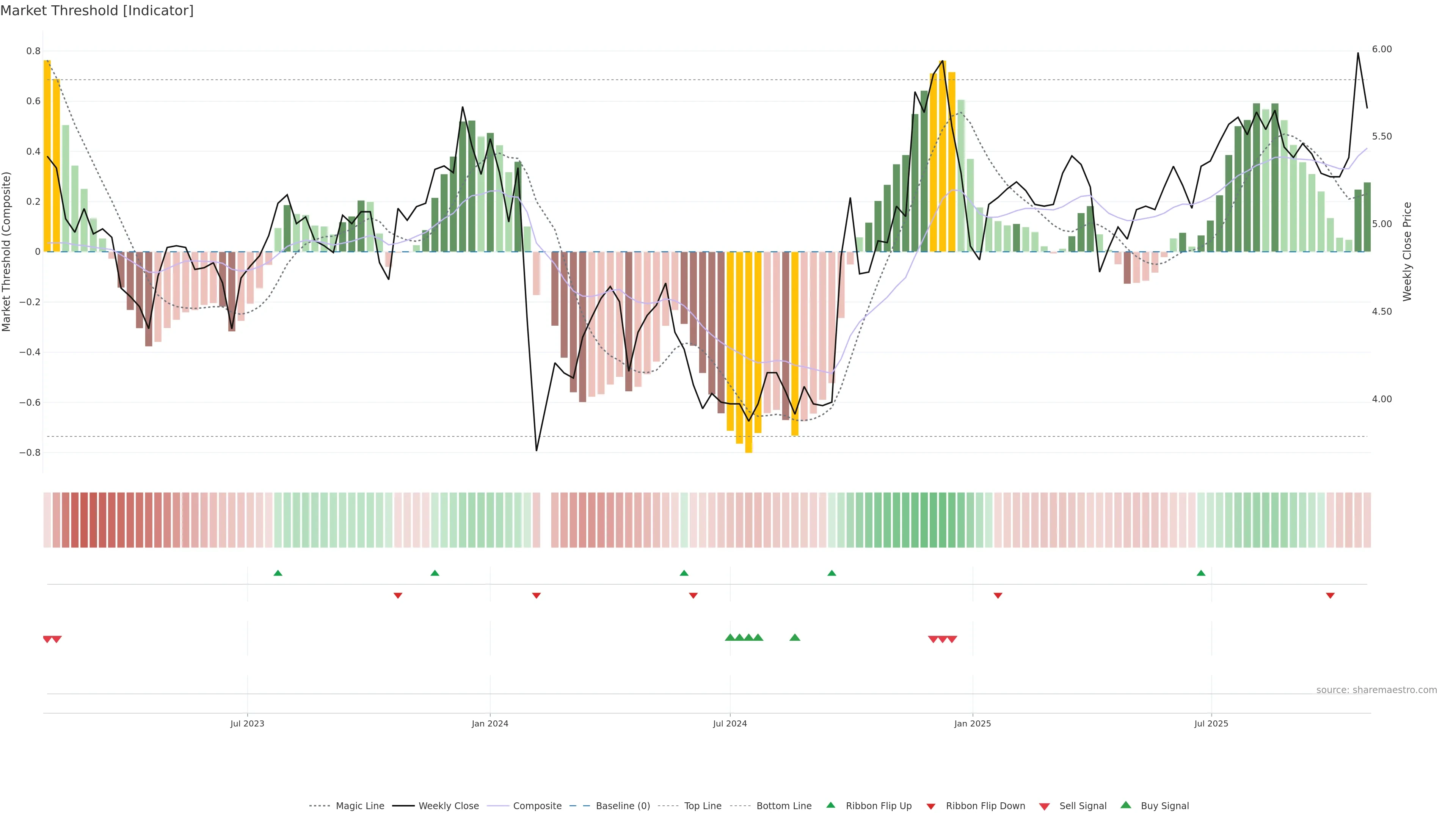Image resolution: width=1456 pixels, height=819 pixels.
Task: Click the Jul 2024 axis label
Action: click(730, 723)
